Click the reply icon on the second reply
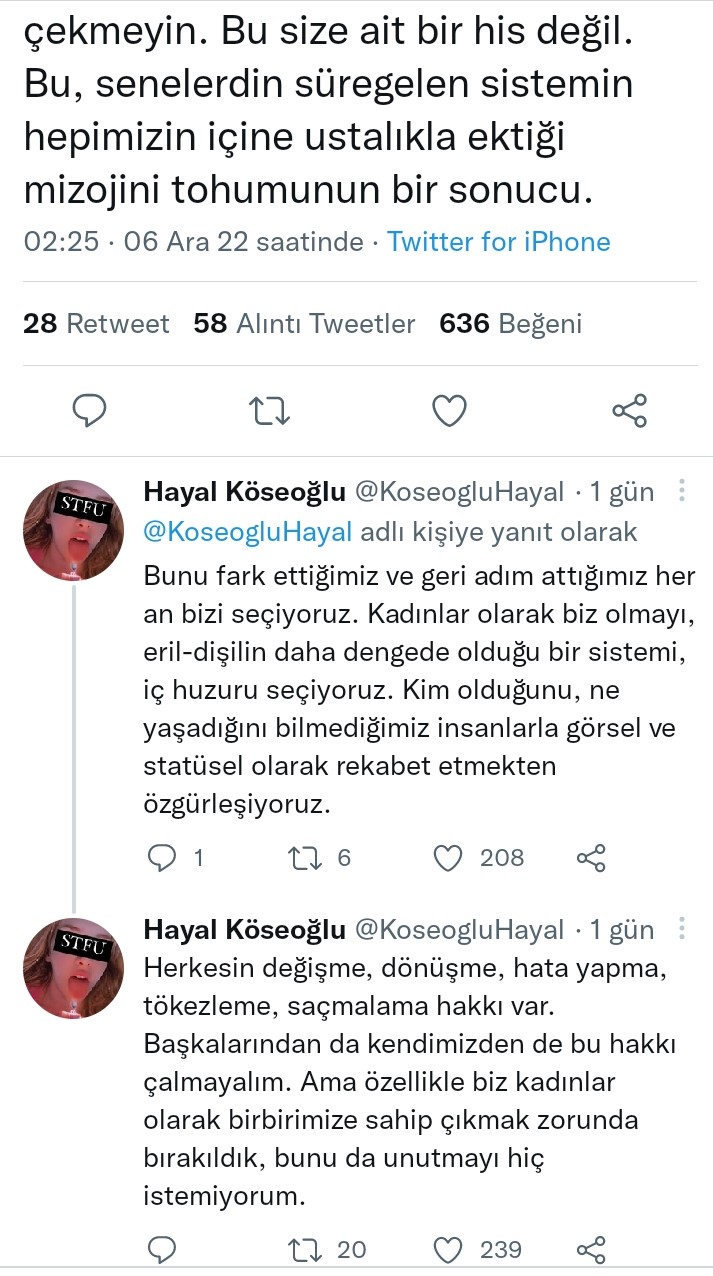The image size is (713, 1276). [161, 1249]
